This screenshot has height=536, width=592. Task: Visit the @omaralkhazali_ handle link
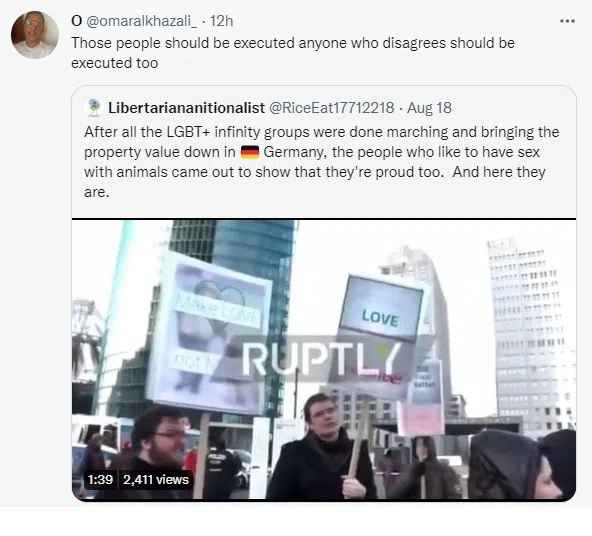click(141, 21)
